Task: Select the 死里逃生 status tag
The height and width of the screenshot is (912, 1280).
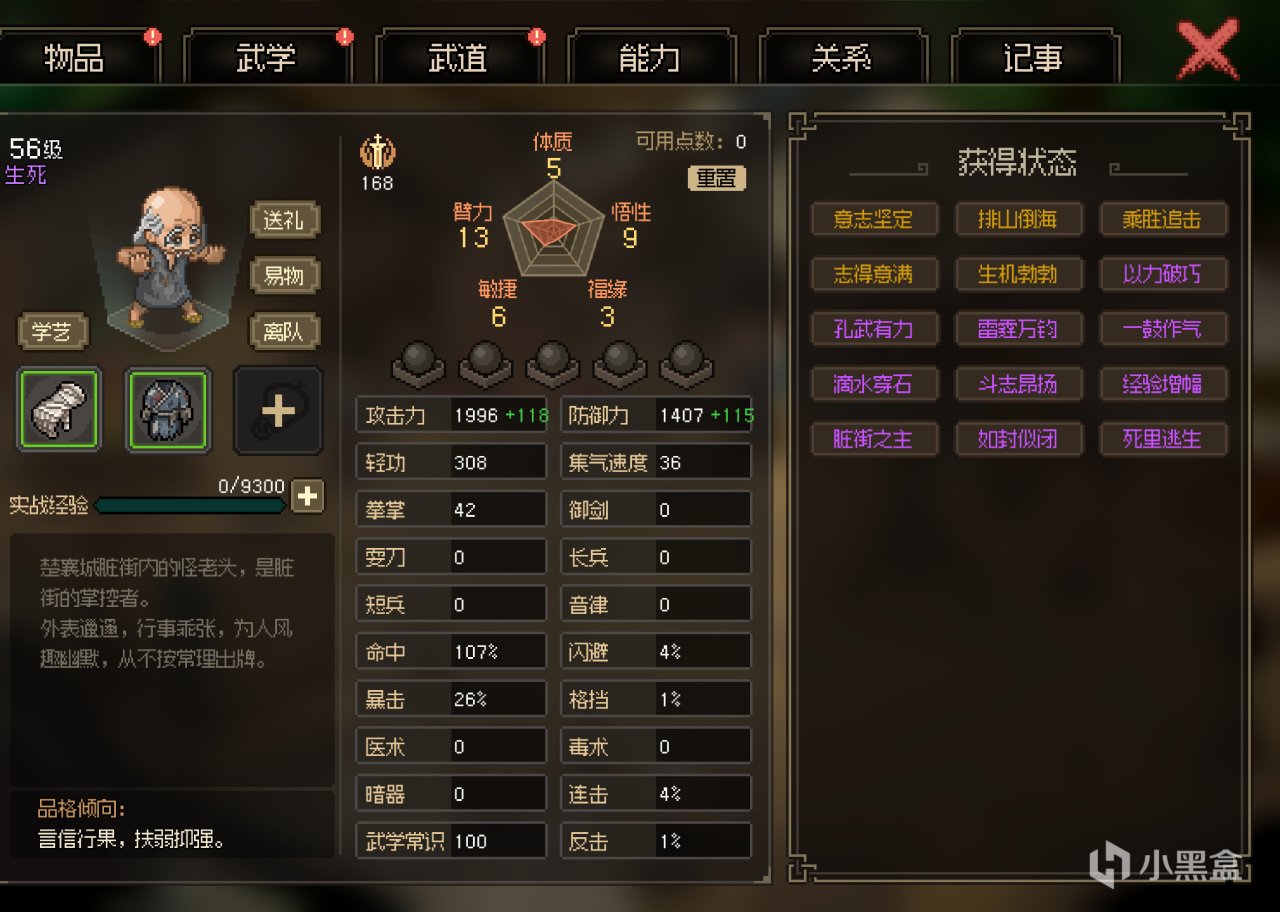Action: tap(1163, 439)
